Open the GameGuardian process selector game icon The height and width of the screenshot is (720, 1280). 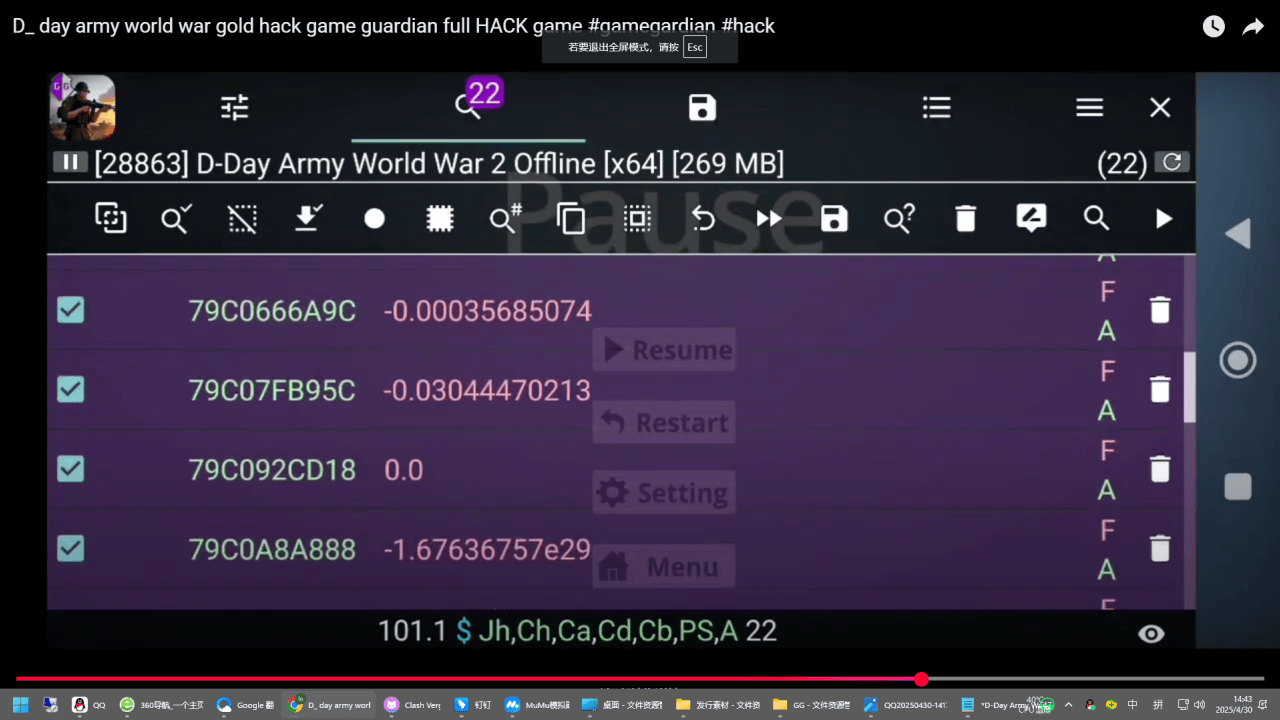click(82, 107)
